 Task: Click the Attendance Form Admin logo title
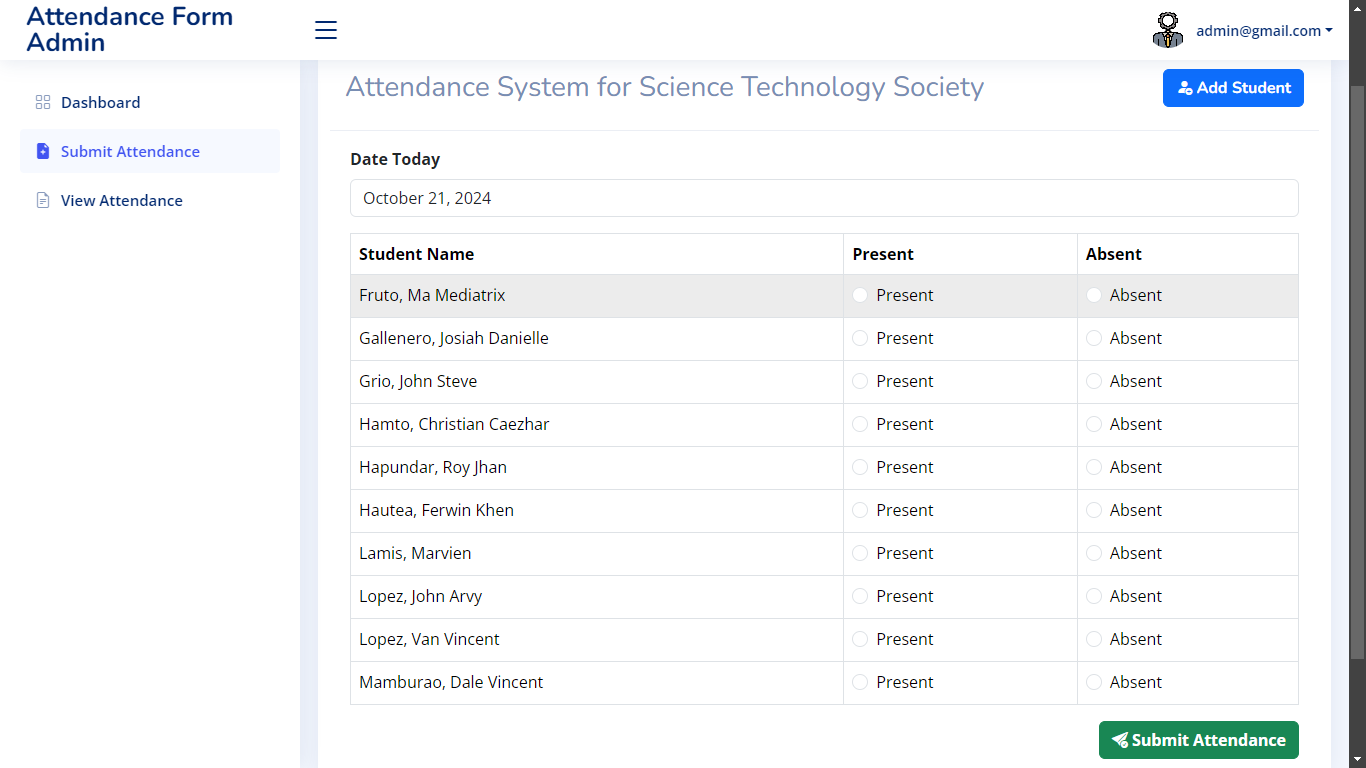click(130, 29)
